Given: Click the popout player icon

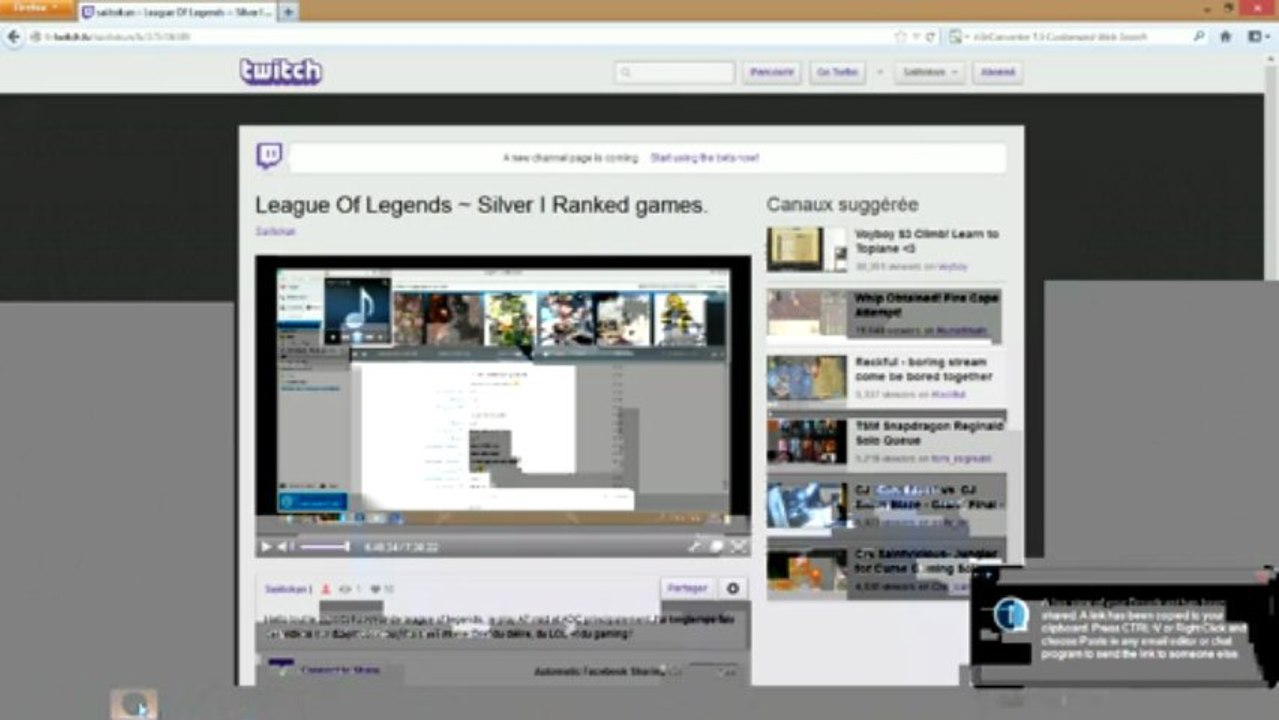Looking at the screenshot, I should (x=716, y=546).
